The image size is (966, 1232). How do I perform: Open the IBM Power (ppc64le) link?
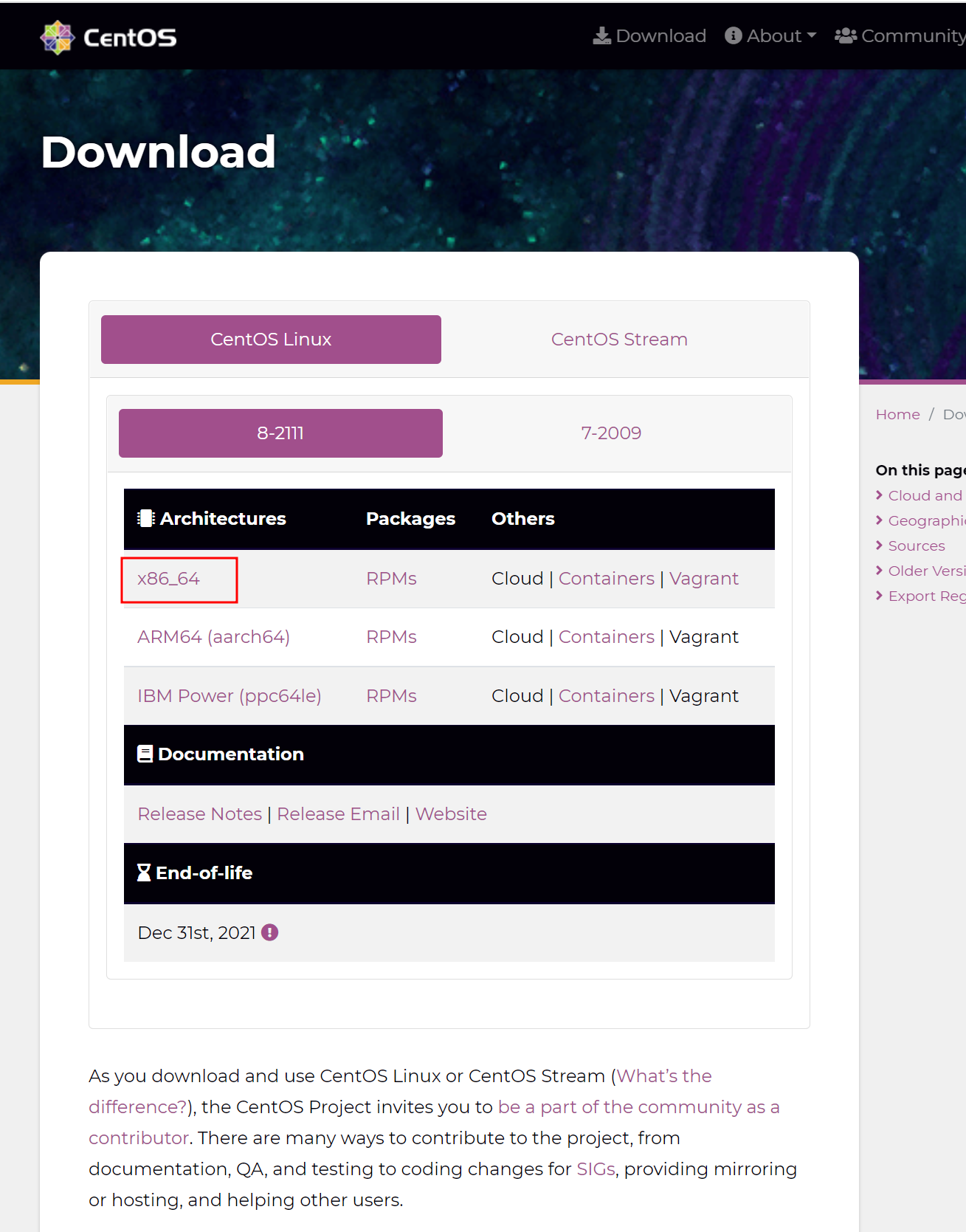pyautogui.click(x=230, y=696)
